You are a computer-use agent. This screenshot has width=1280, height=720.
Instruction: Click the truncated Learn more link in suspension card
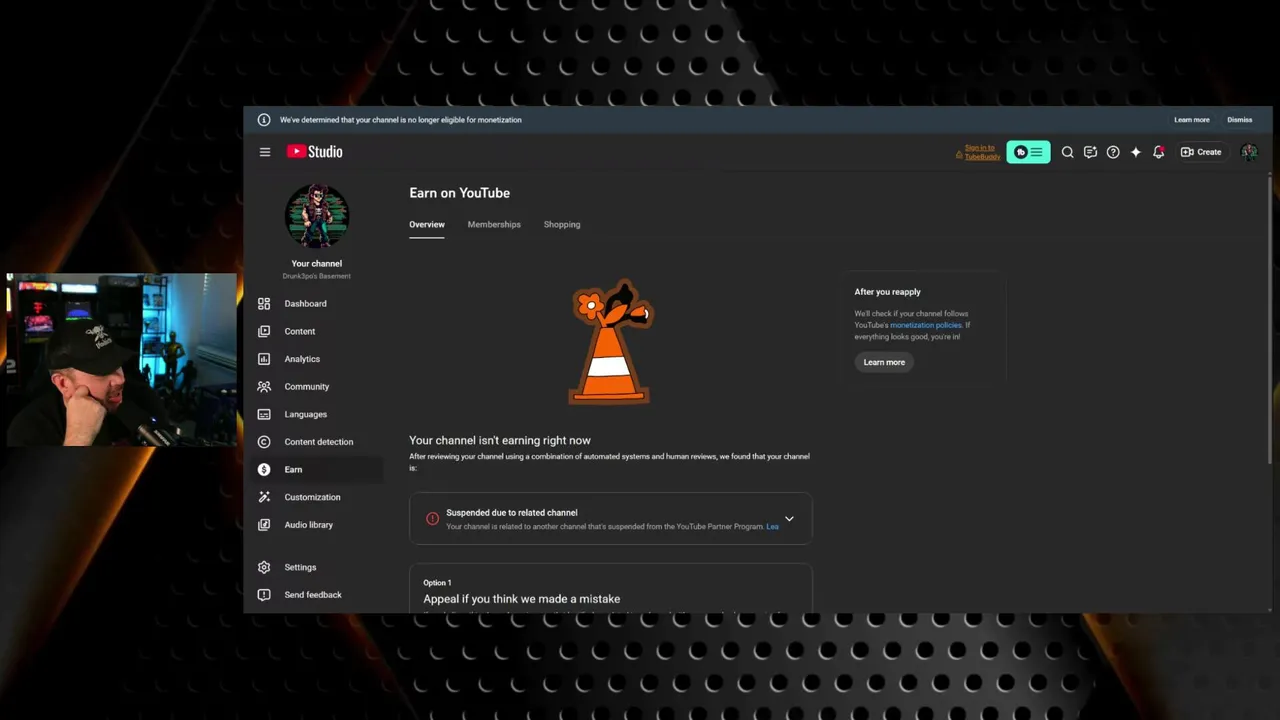pyautogui.click(x=772, y=527)
